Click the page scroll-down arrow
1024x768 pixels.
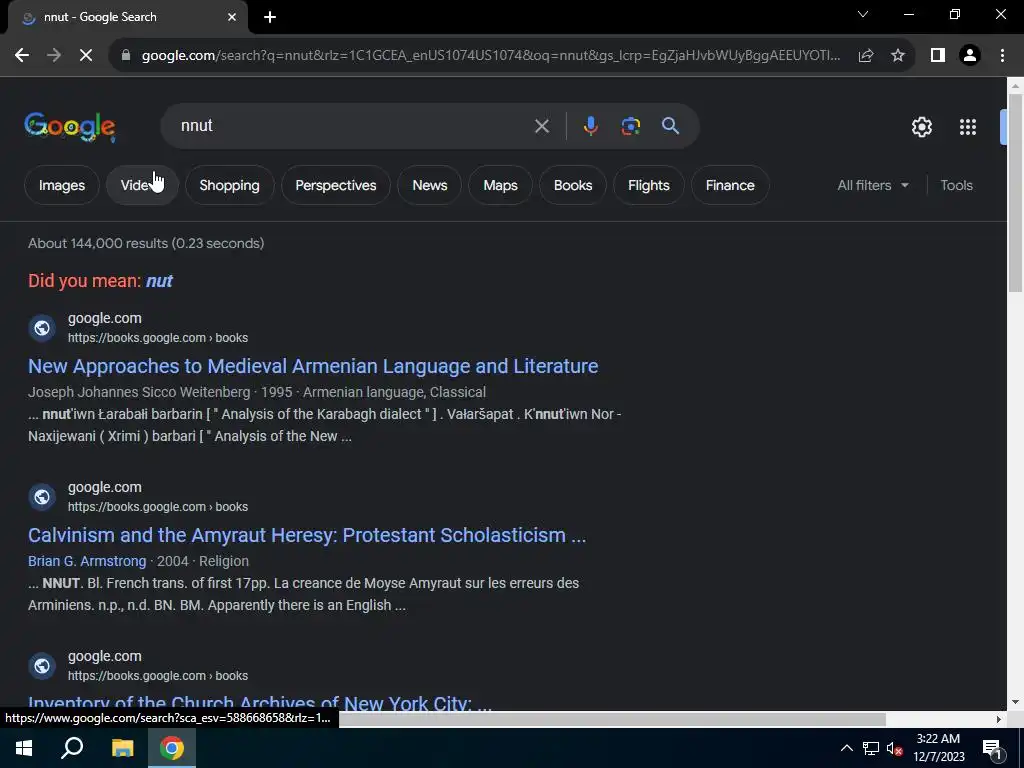[x=1015, y=702]
